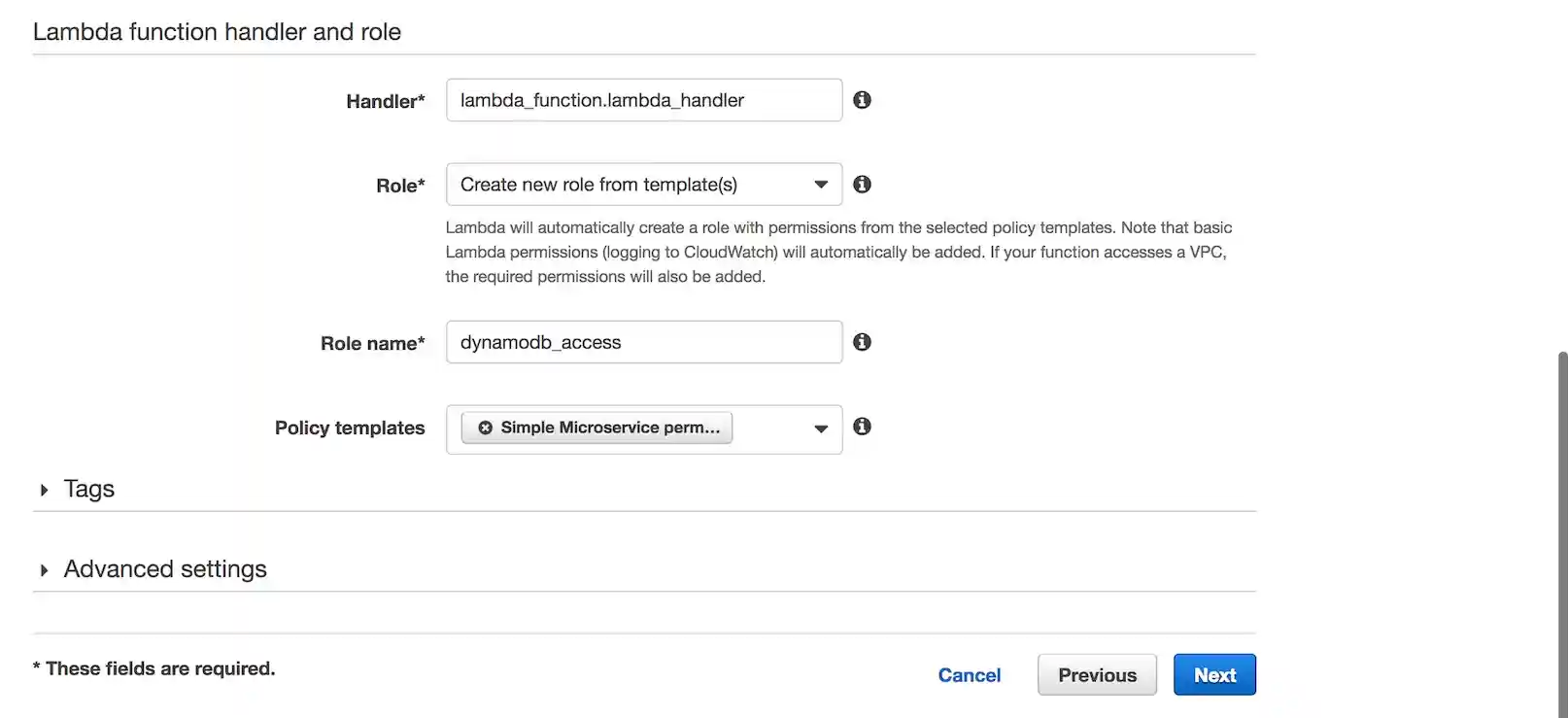The height and width of the screenshot is (718, 1568).
Task: Click the Cancel link
Action: point(969,674)
